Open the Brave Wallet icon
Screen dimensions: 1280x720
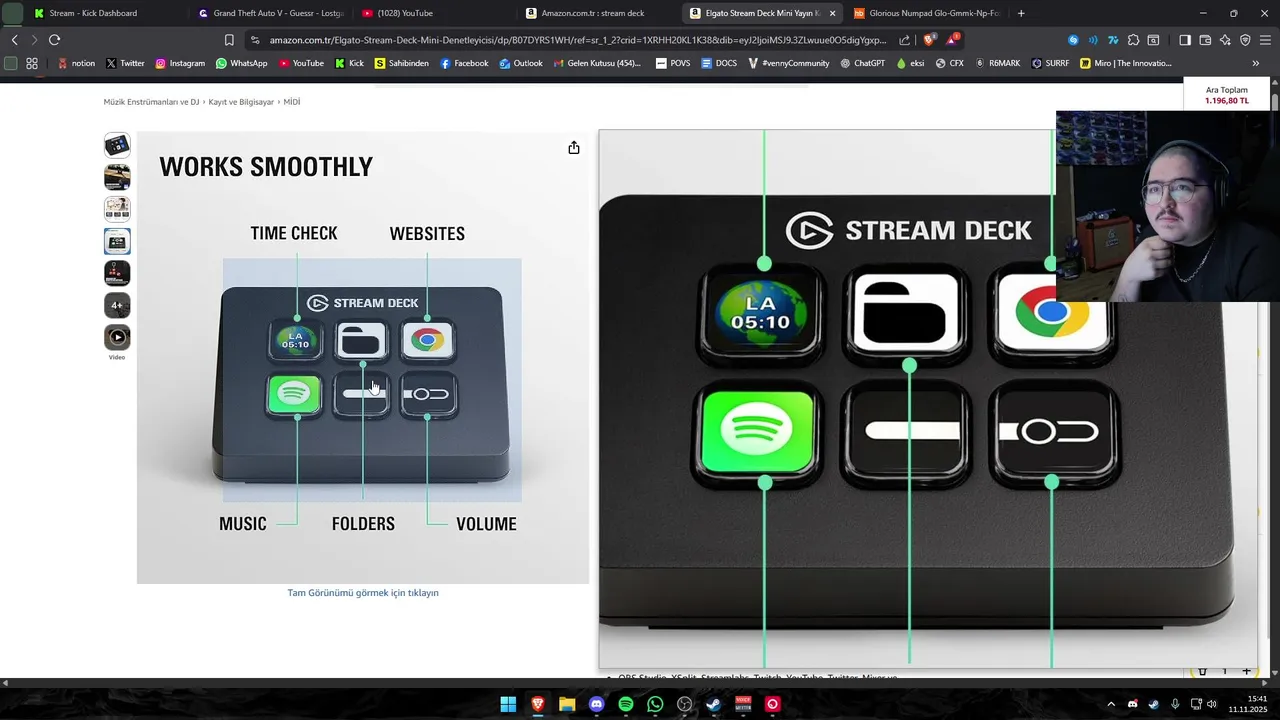[1205, 40]
